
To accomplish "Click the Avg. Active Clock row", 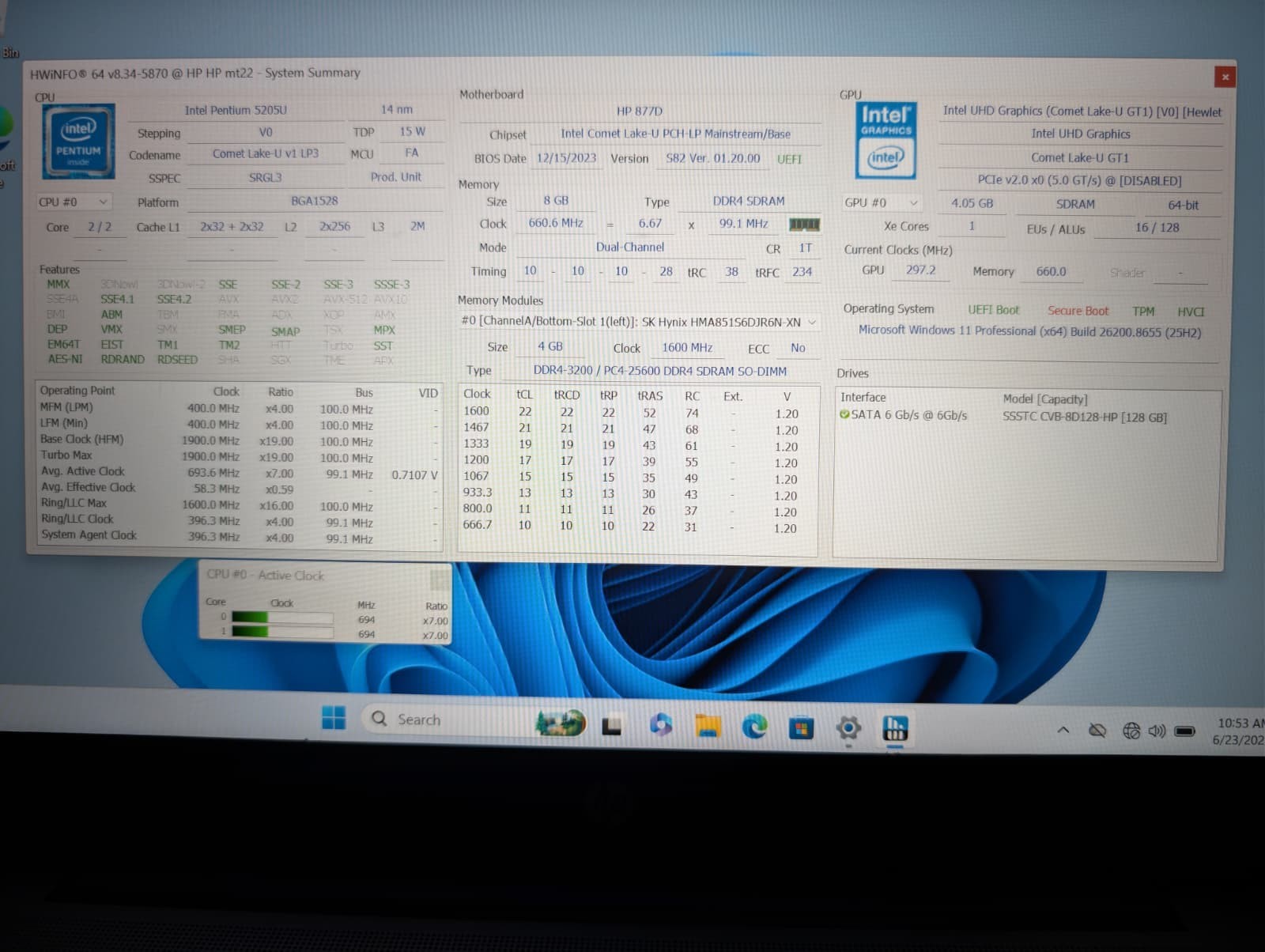I will coord(238,473).
